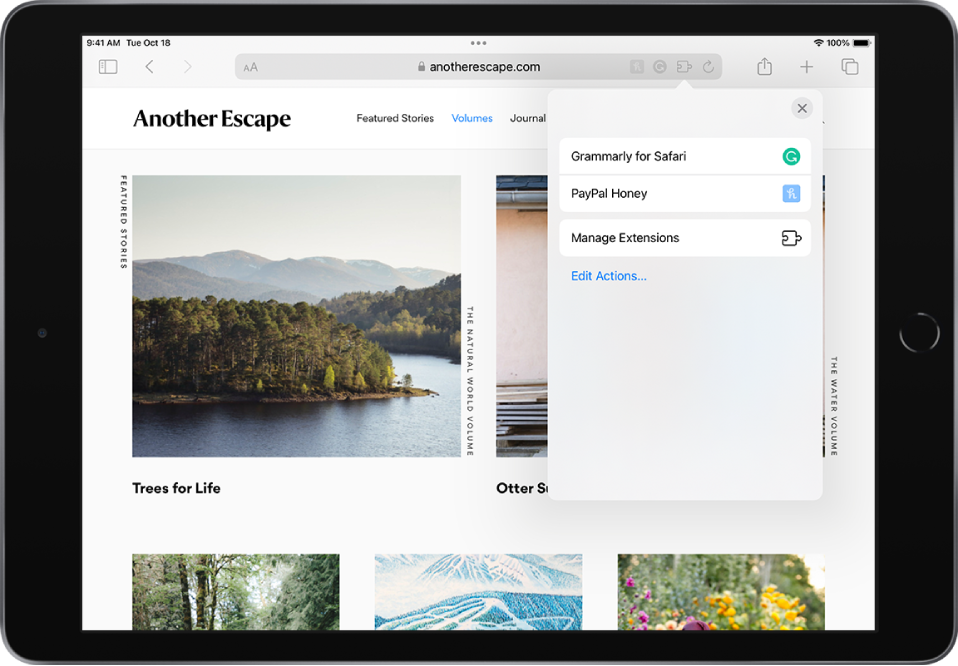Tap the 9:41 AM clock
The image size is (958, 666).
click(103, 43)
